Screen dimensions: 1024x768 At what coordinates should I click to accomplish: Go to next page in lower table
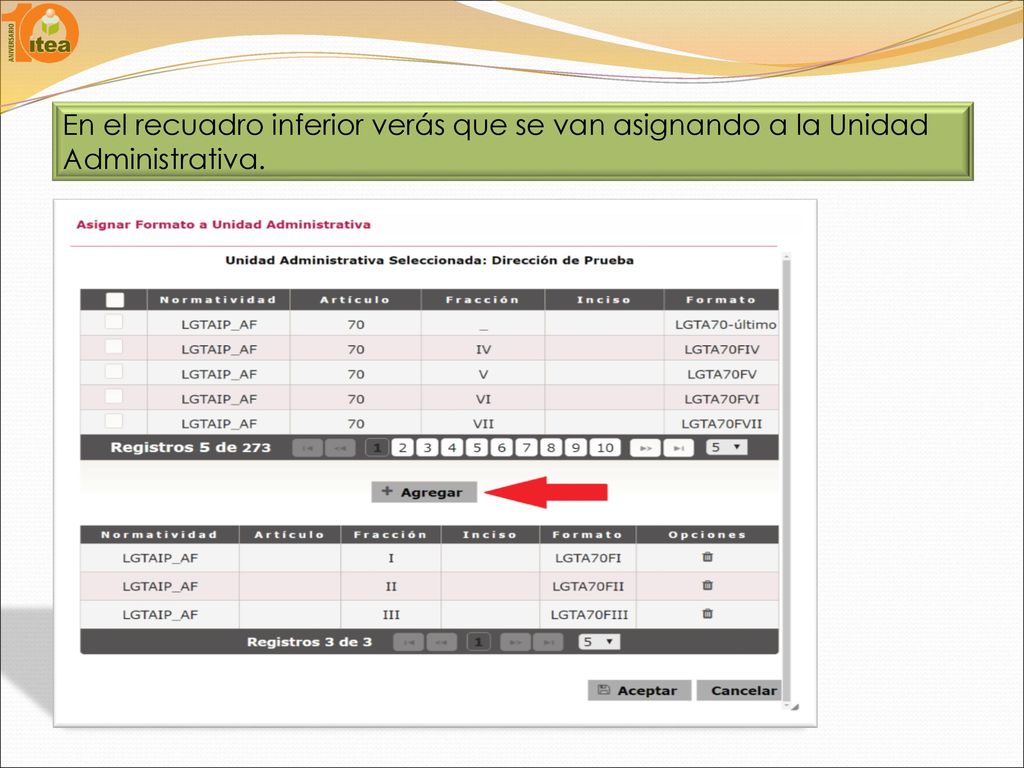[515, 643]
